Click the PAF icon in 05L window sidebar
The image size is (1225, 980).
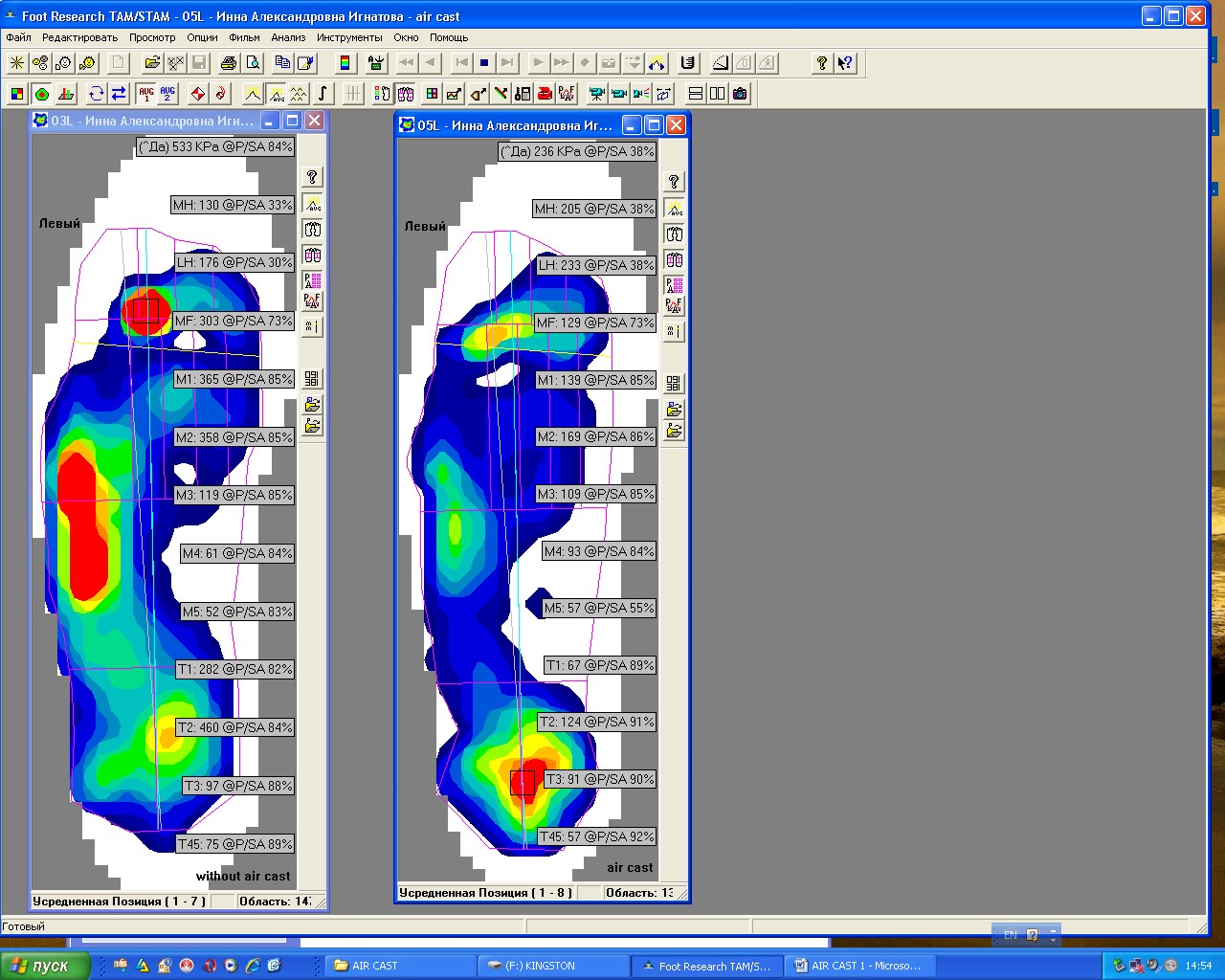tap(674, 306)
